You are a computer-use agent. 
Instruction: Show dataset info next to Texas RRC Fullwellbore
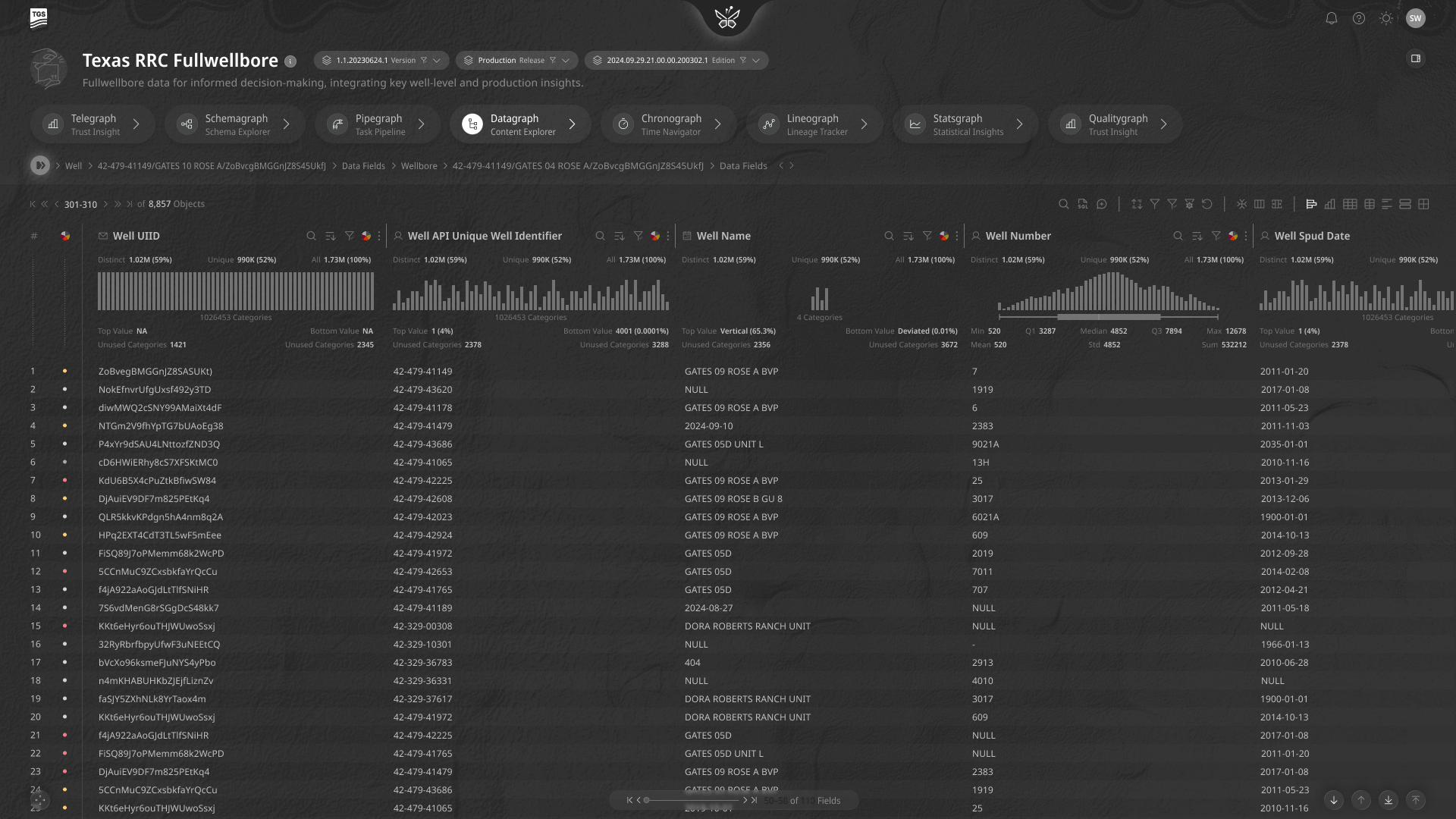(x=290, y=61)
